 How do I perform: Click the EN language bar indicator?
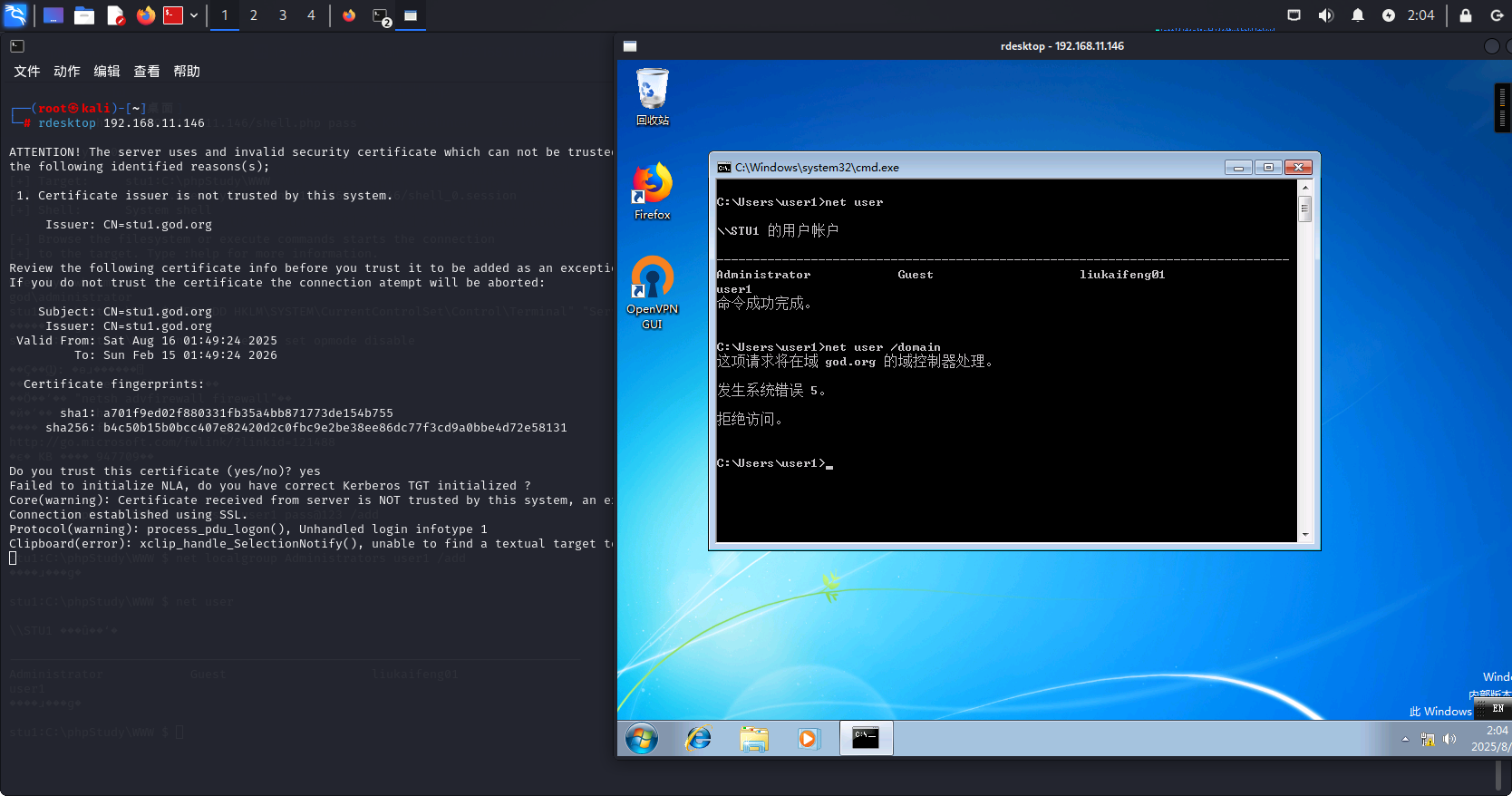pos(1497,709)
